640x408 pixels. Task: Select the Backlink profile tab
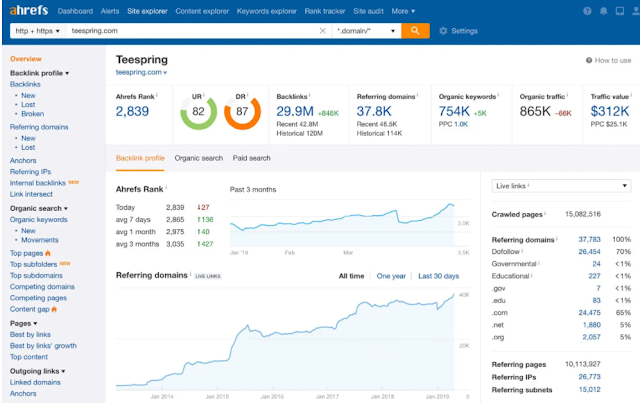pyautogui.click(x=140, y=158)
